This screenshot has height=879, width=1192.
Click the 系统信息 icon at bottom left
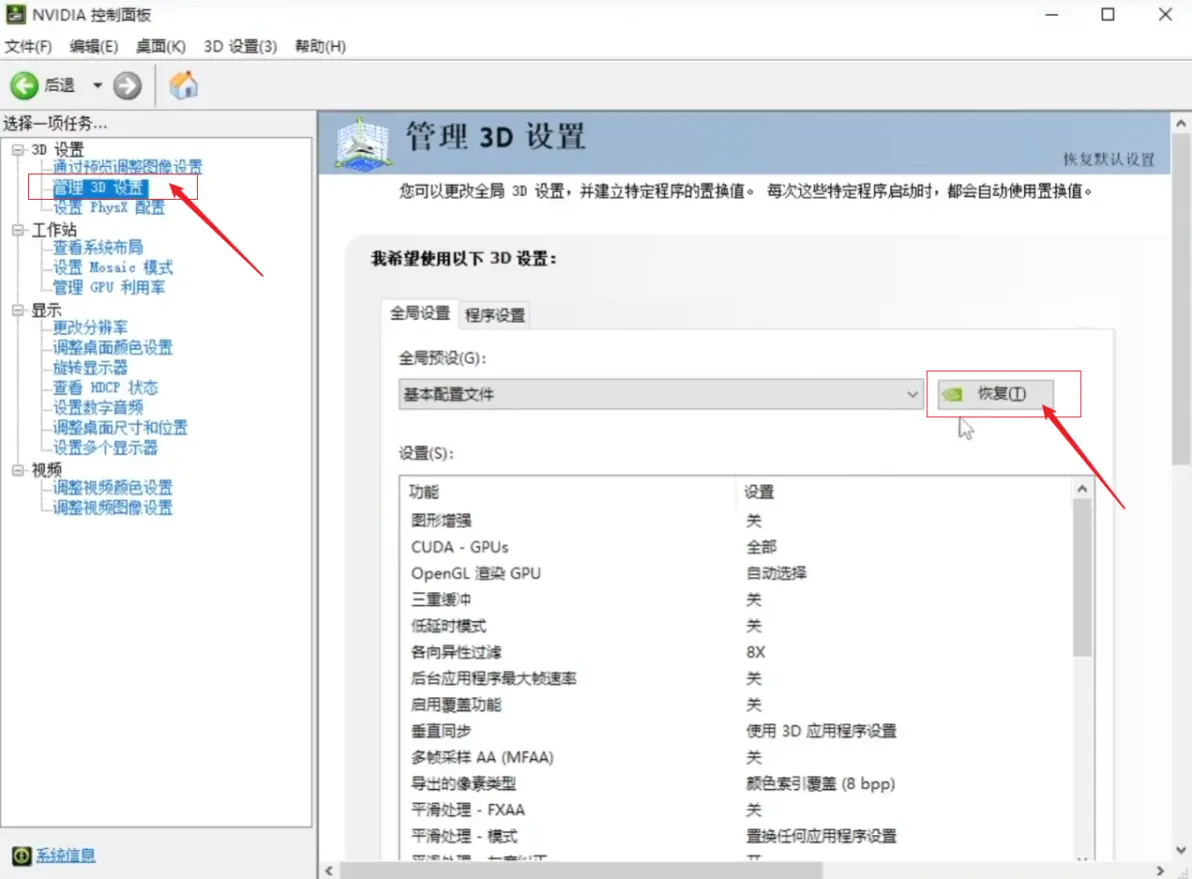click(x=21, y=855)
